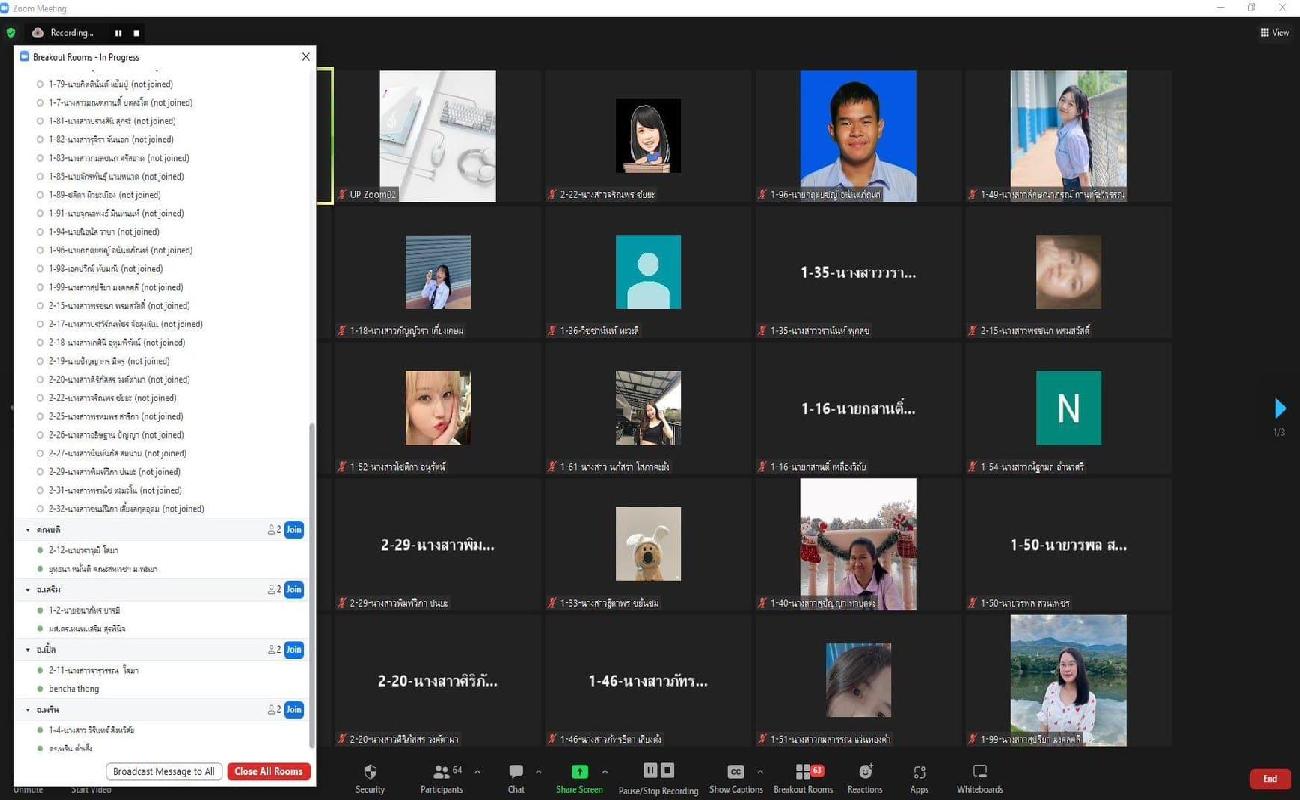The height and width of the screenshot is (800, 1300).
Task: Join the room with bencha thong
Action: pos(293,649)
